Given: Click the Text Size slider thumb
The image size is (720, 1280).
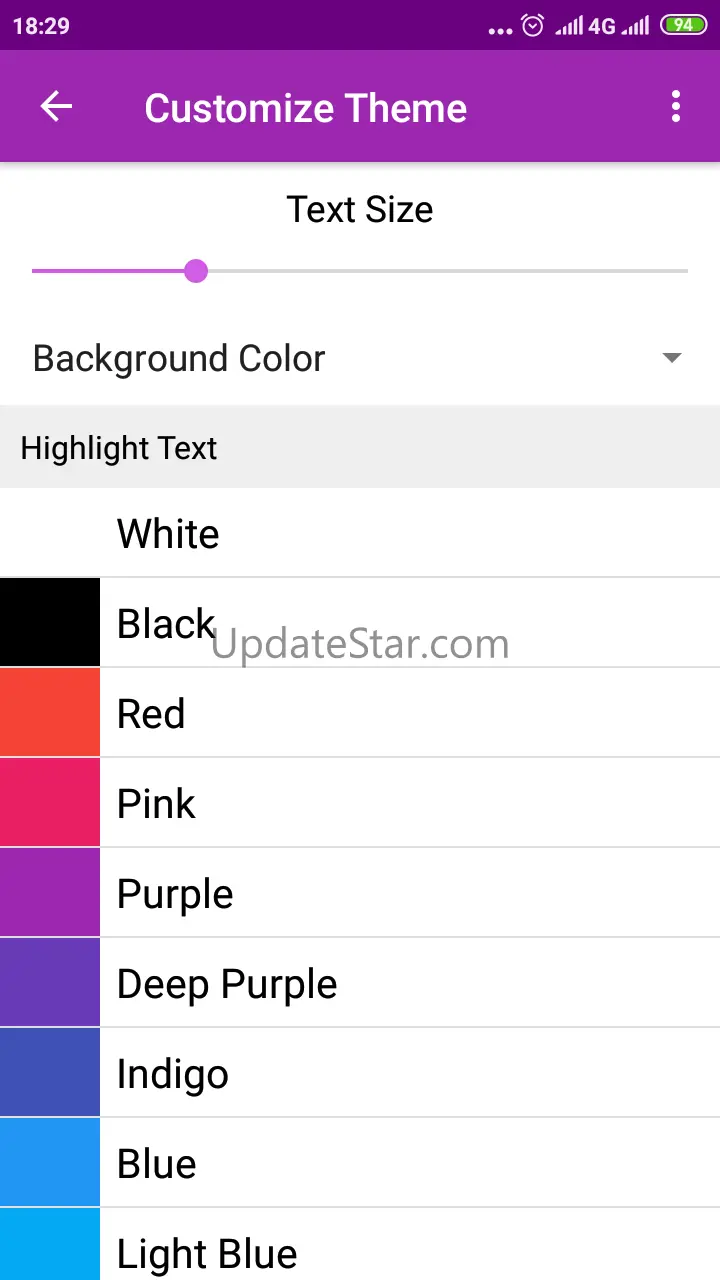Looking at the screenshot, I should [x=196, y=270].
